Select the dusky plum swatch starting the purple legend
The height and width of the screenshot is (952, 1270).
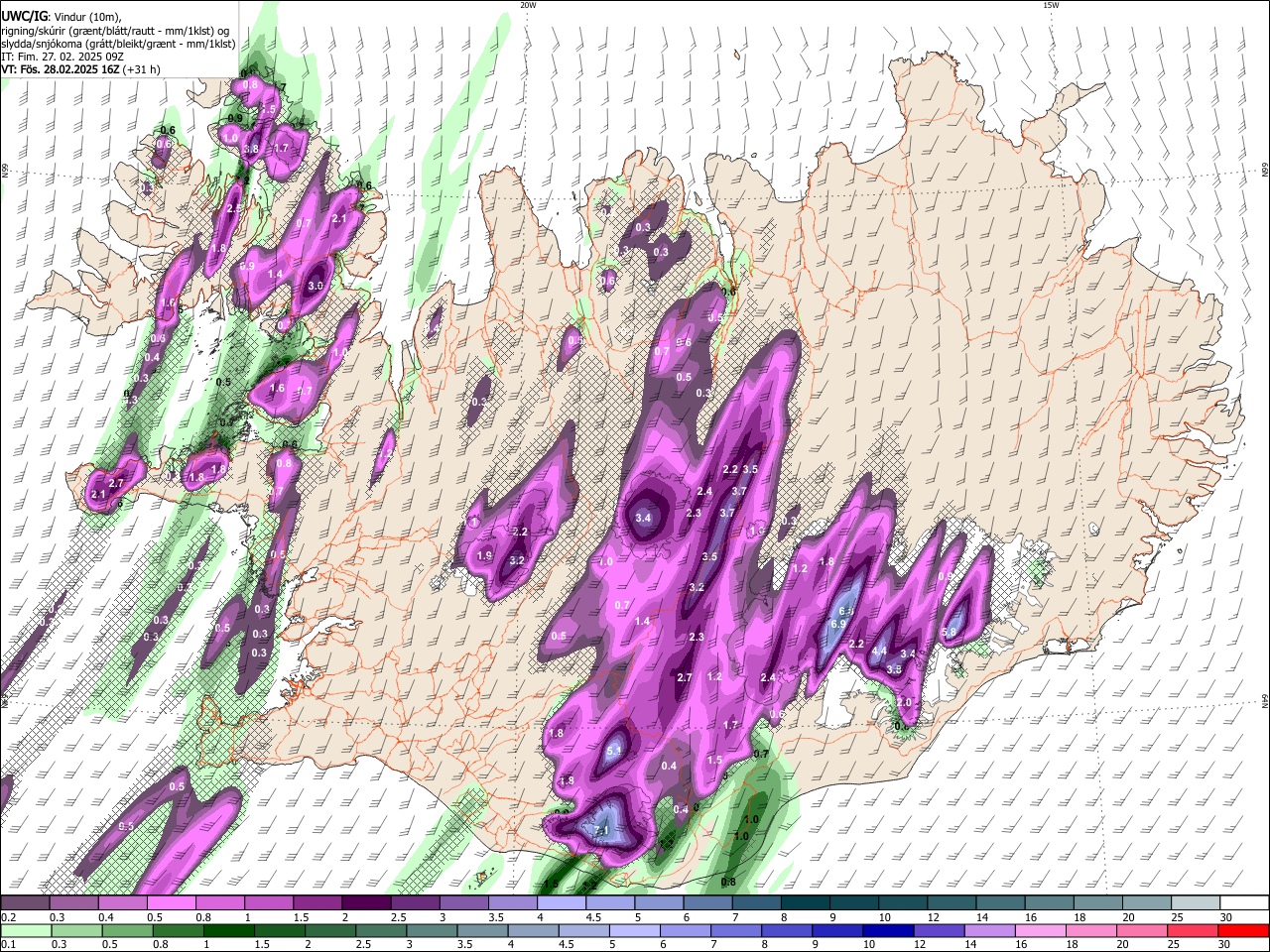pyautogui.click(x=25, y=903)
